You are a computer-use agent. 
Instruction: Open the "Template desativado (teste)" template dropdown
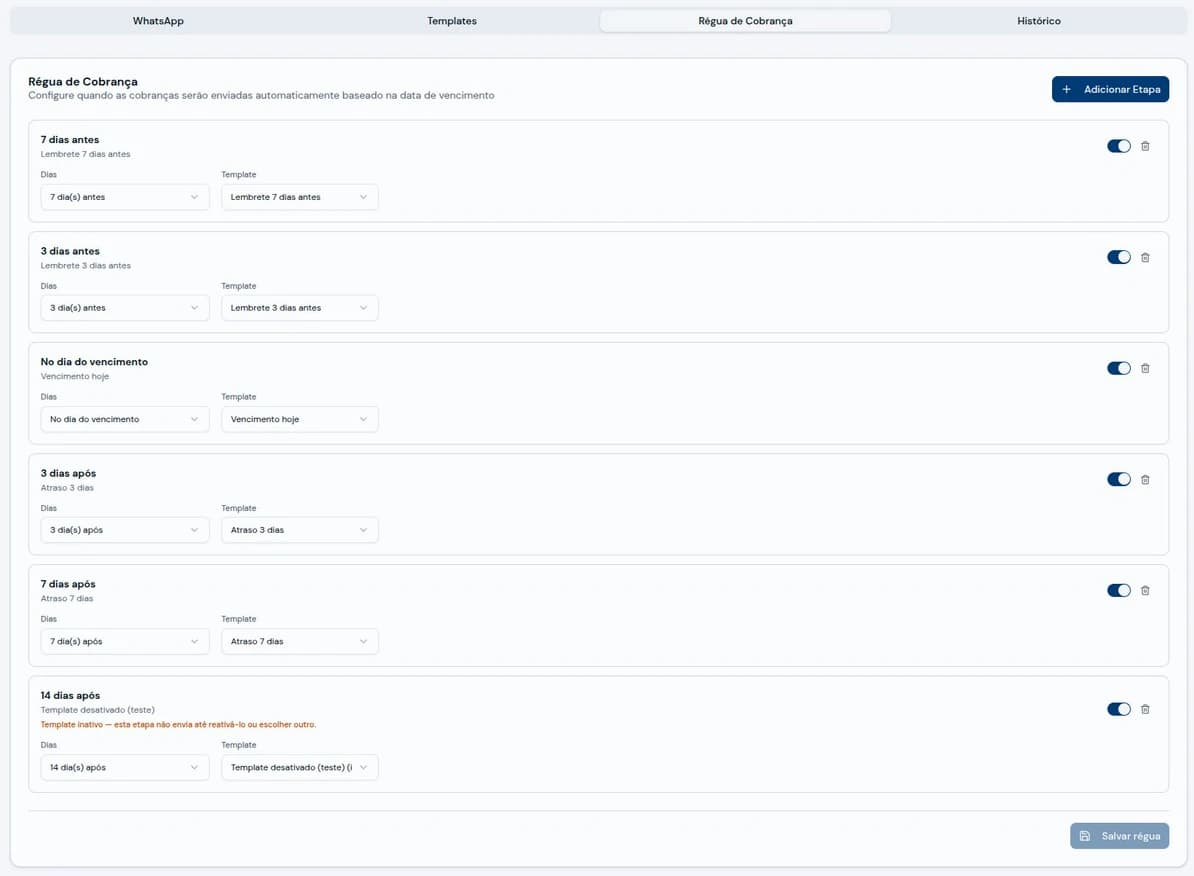[299, 768]
